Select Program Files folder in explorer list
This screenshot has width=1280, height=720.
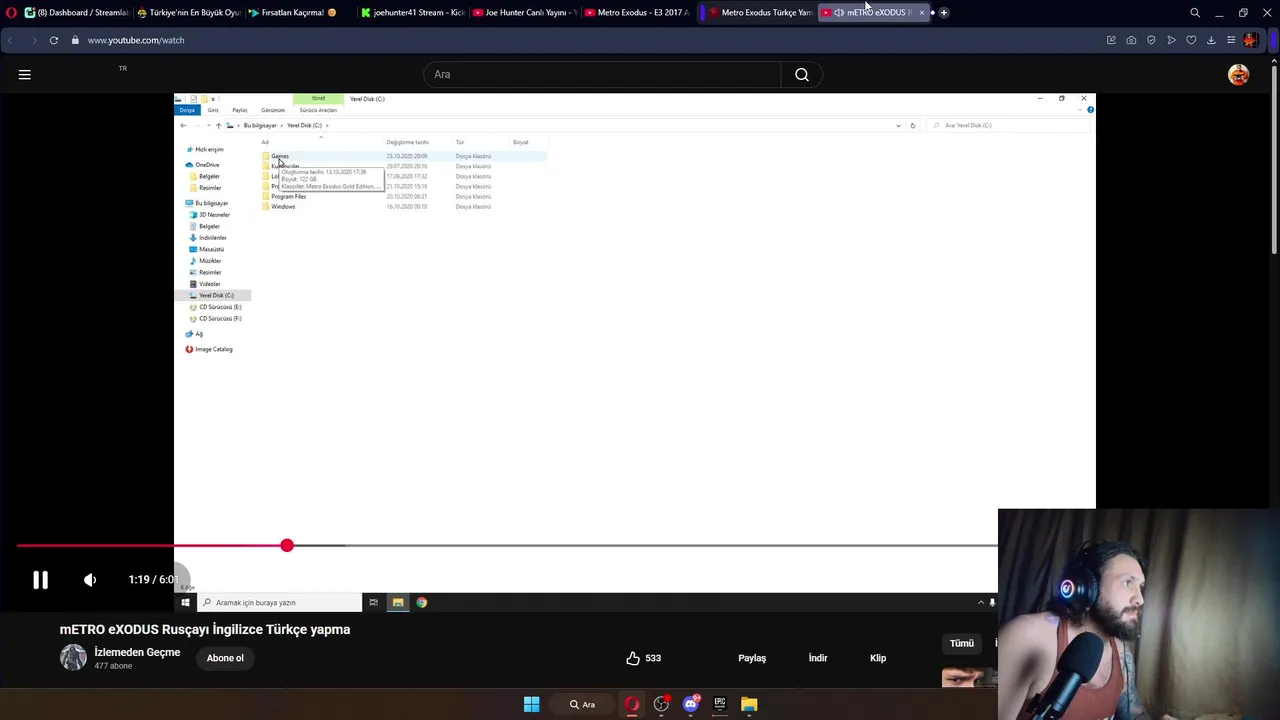tap(288, 196)
